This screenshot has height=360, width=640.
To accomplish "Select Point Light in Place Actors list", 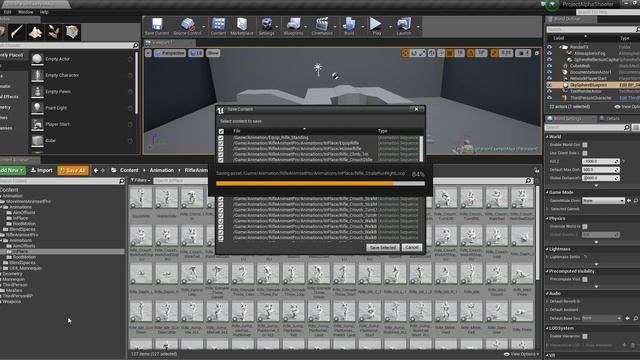I will [81, 108].
